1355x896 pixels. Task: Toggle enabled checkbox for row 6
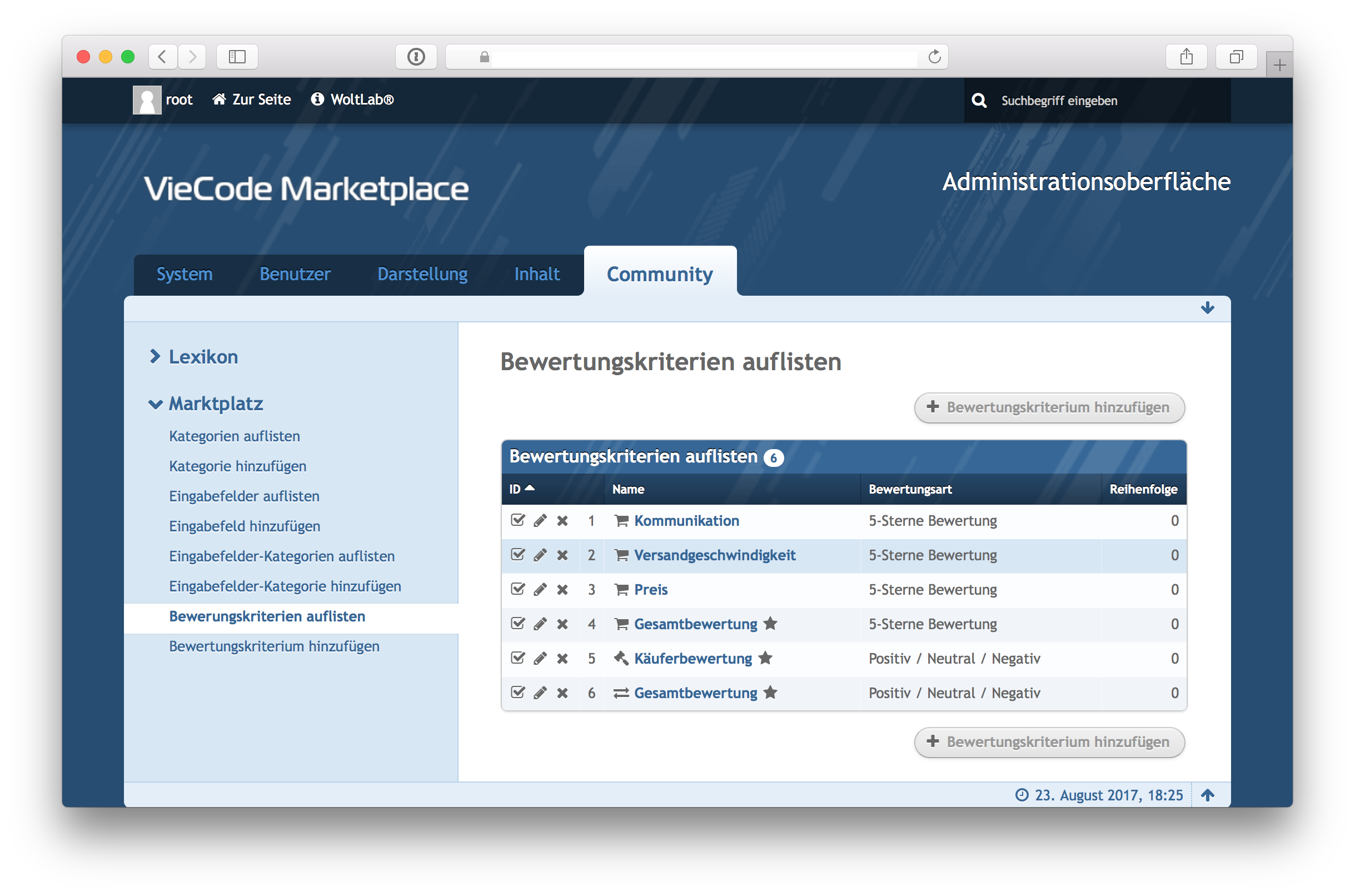(517, 693)
